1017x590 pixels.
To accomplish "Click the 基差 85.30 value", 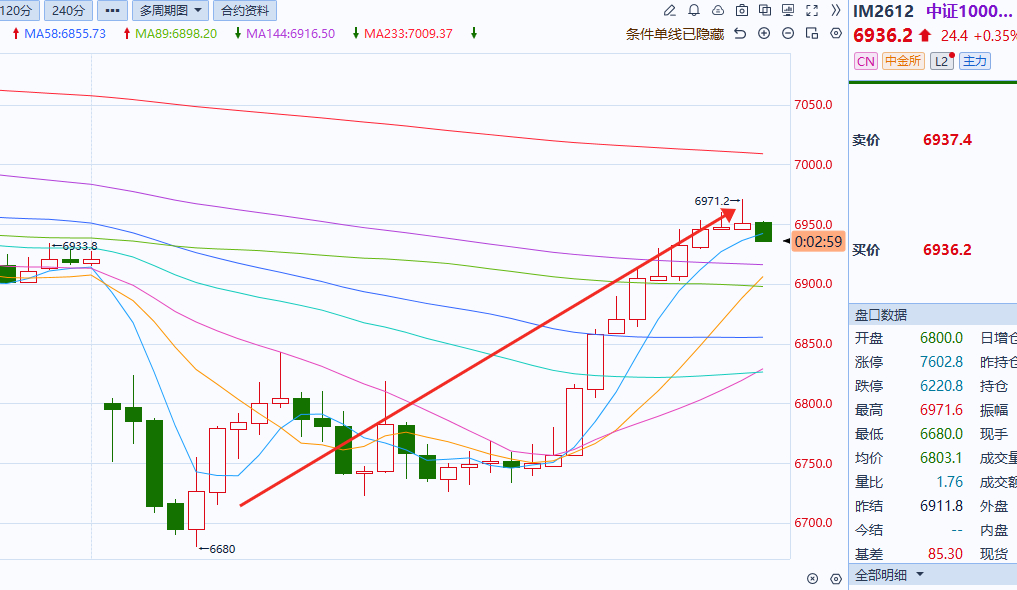I will tap(945, 554).
